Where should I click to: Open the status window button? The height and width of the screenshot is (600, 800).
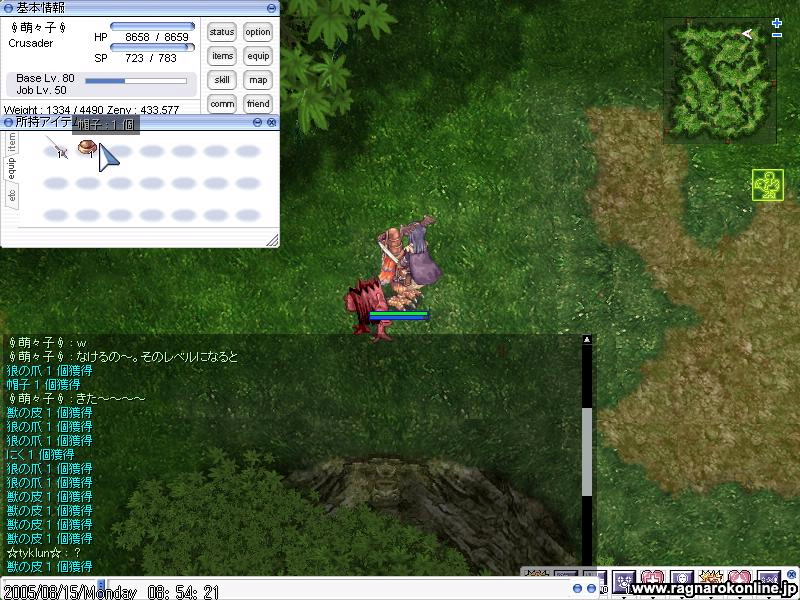tap(222, 32)
